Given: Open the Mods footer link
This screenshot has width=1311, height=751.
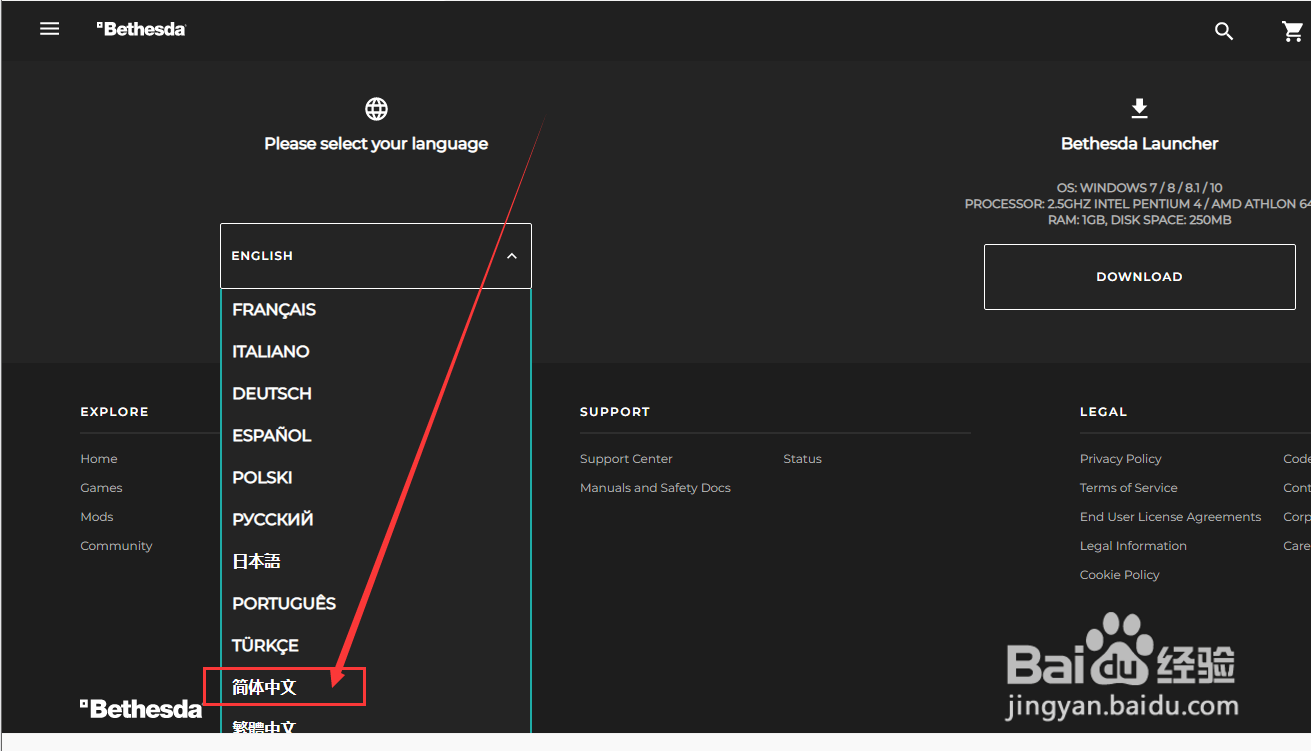Looking at the screenshot, I should pyautogui.click(x=97, y=517).
